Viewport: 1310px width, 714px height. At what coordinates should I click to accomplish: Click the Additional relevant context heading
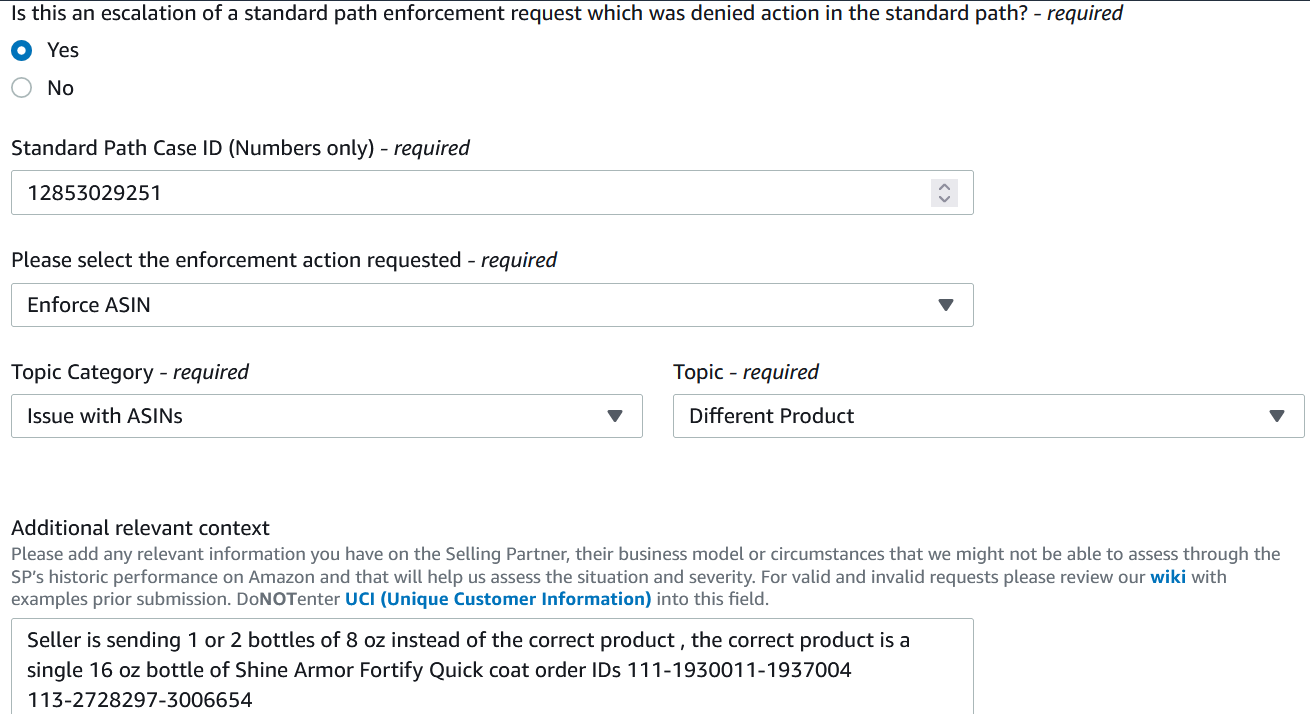click(141, 528)
